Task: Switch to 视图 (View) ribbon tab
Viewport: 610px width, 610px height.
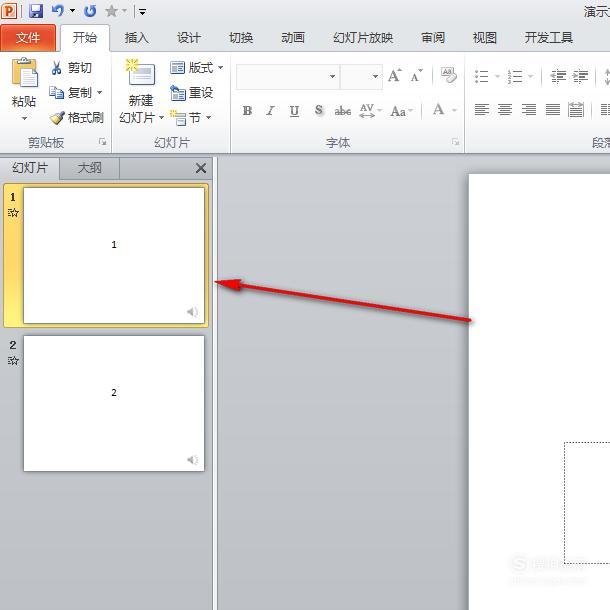Action: pos(484,38)
